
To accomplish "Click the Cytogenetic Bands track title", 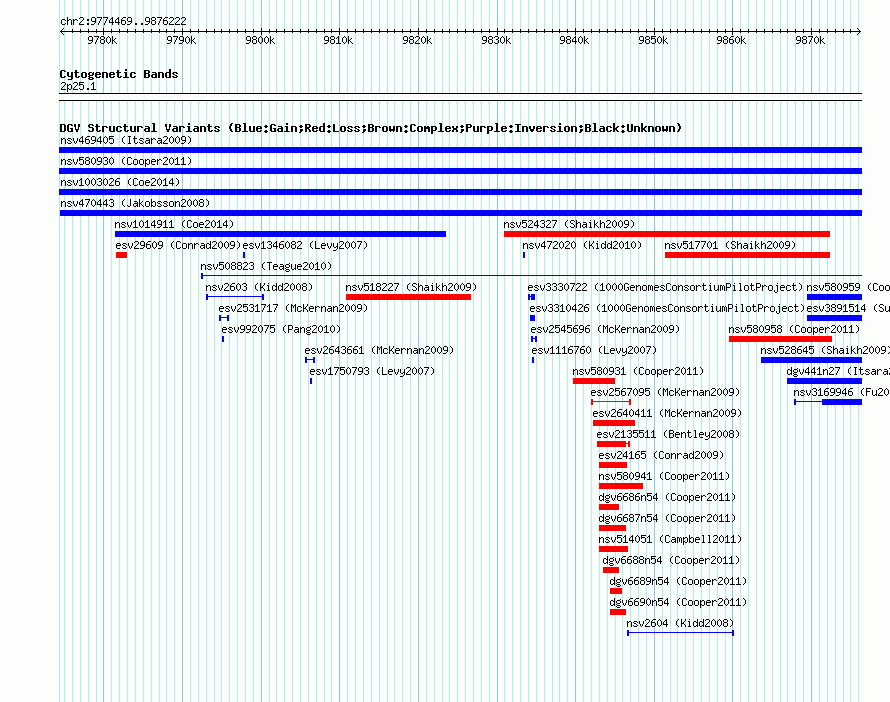I will point(119,74).
